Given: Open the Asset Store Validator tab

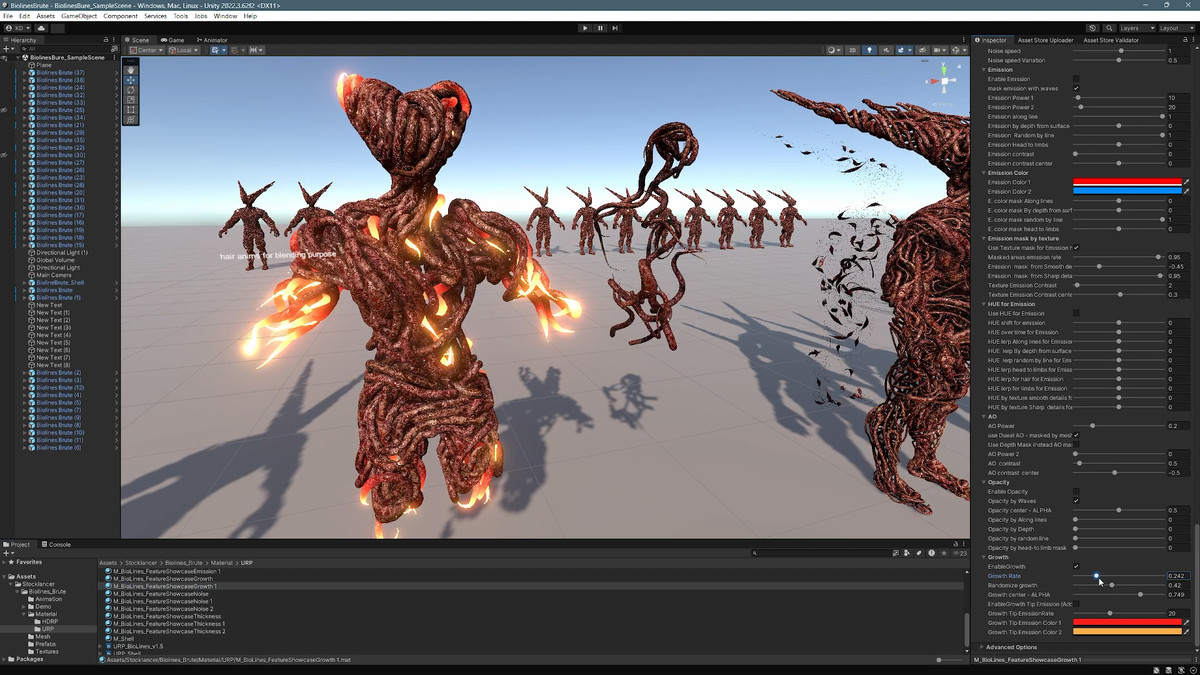Looking at the screenshot, I should click(x=1111, y=40).
